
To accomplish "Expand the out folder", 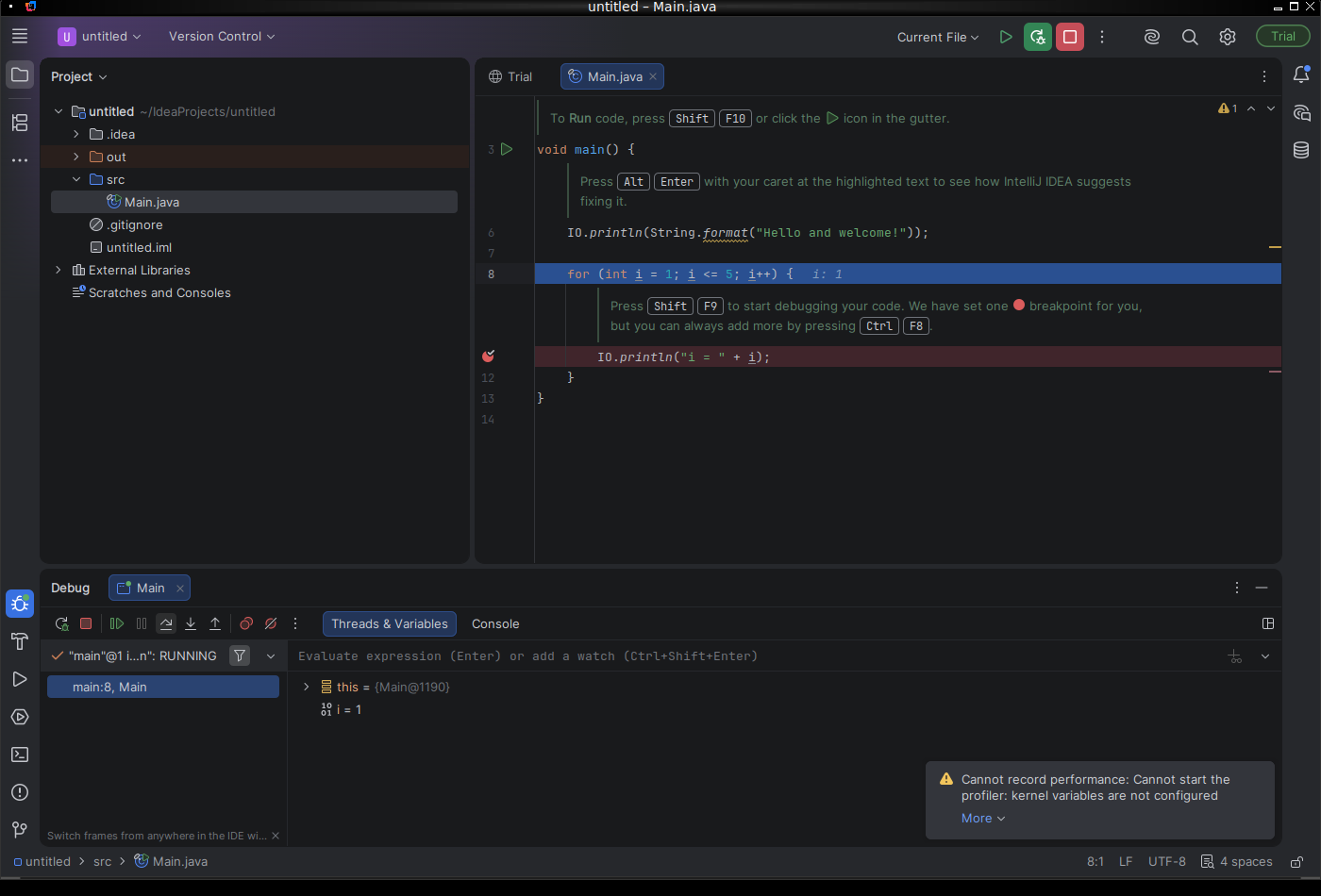I will pyautogui.click(x=76, y=157).
